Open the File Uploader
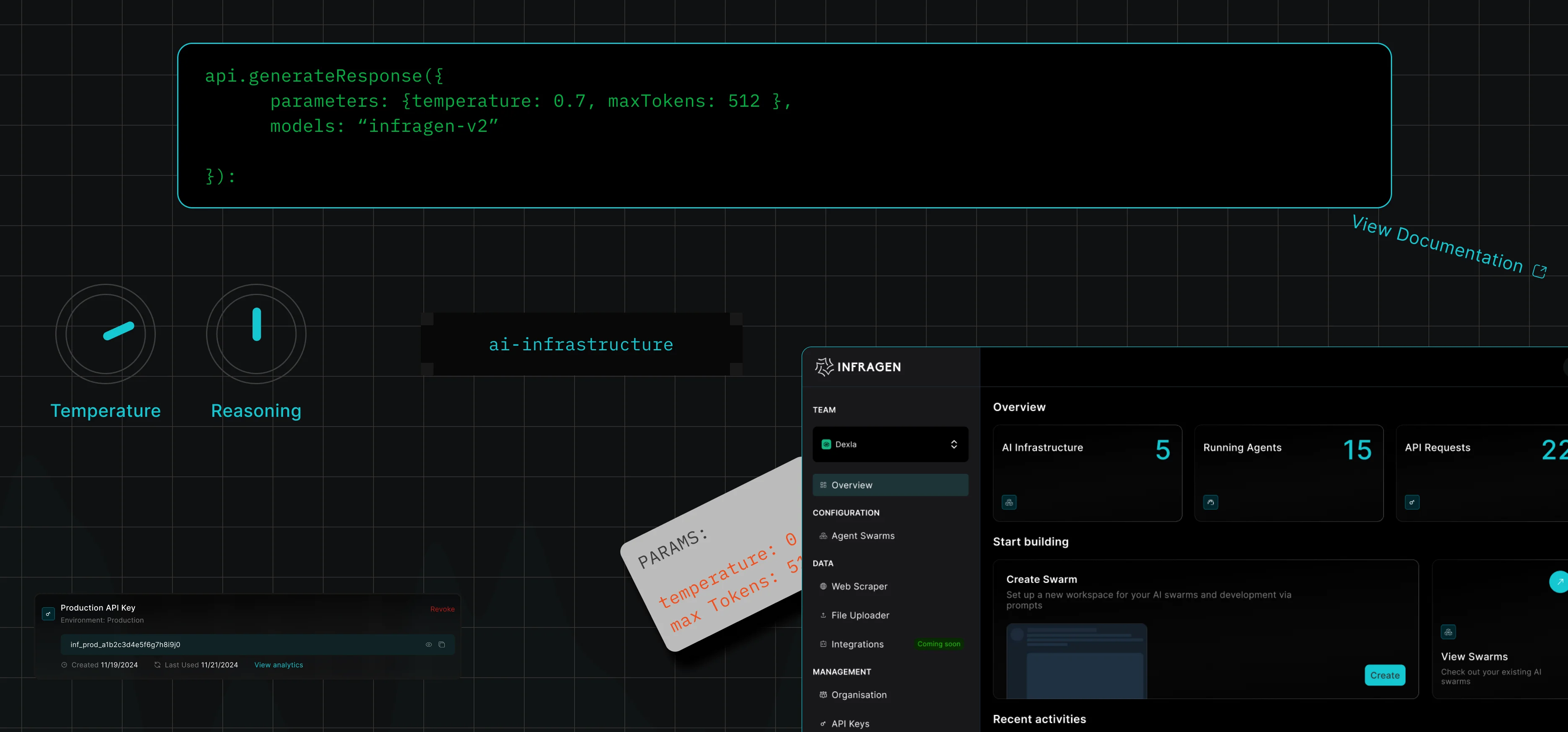The height and width of the screenshot is (732, 1568). click(x=860, y=615)
